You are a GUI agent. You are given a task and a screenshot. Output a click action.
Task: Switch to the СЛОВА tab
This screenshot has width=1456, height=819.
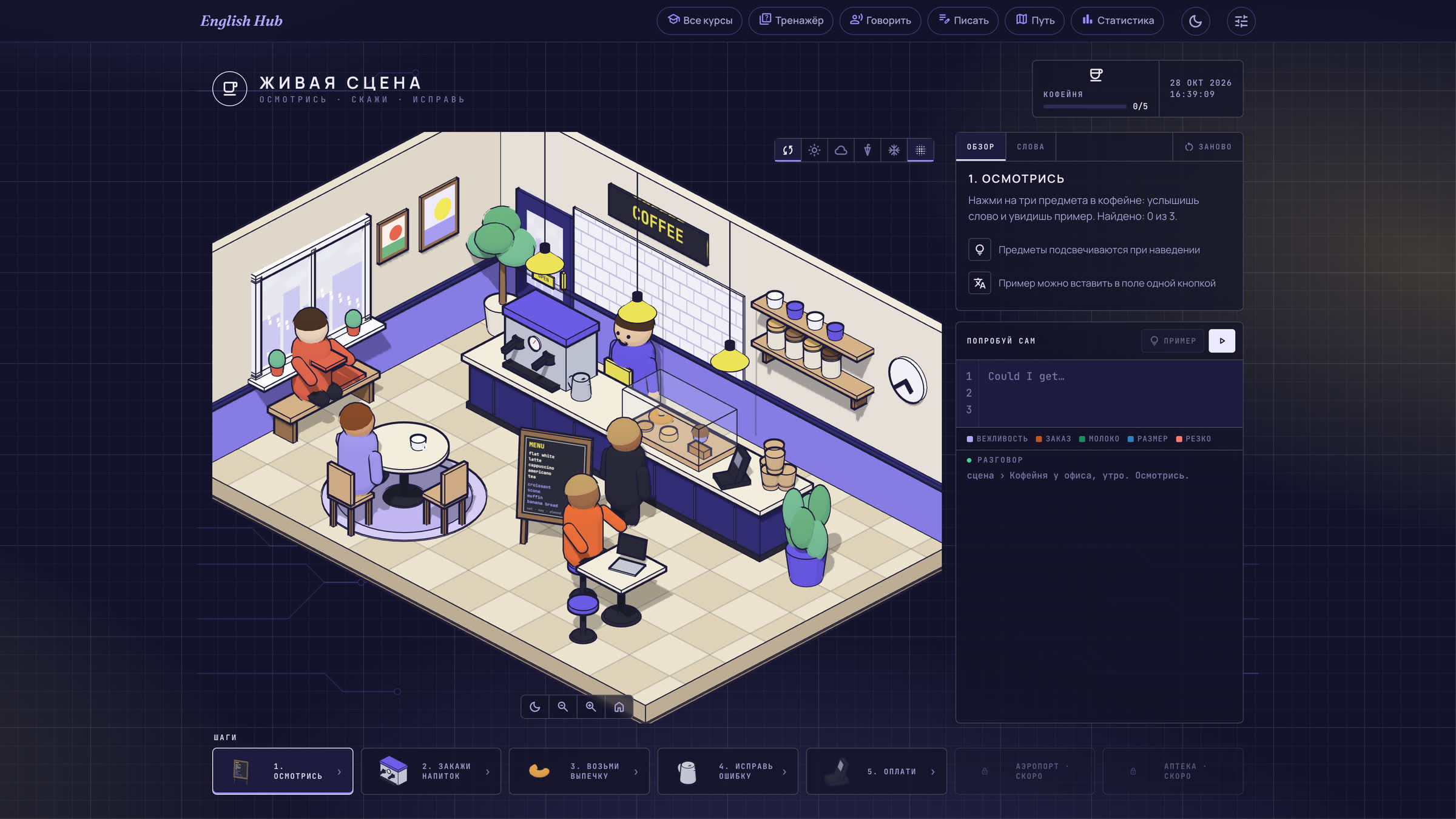point(1031,147)
